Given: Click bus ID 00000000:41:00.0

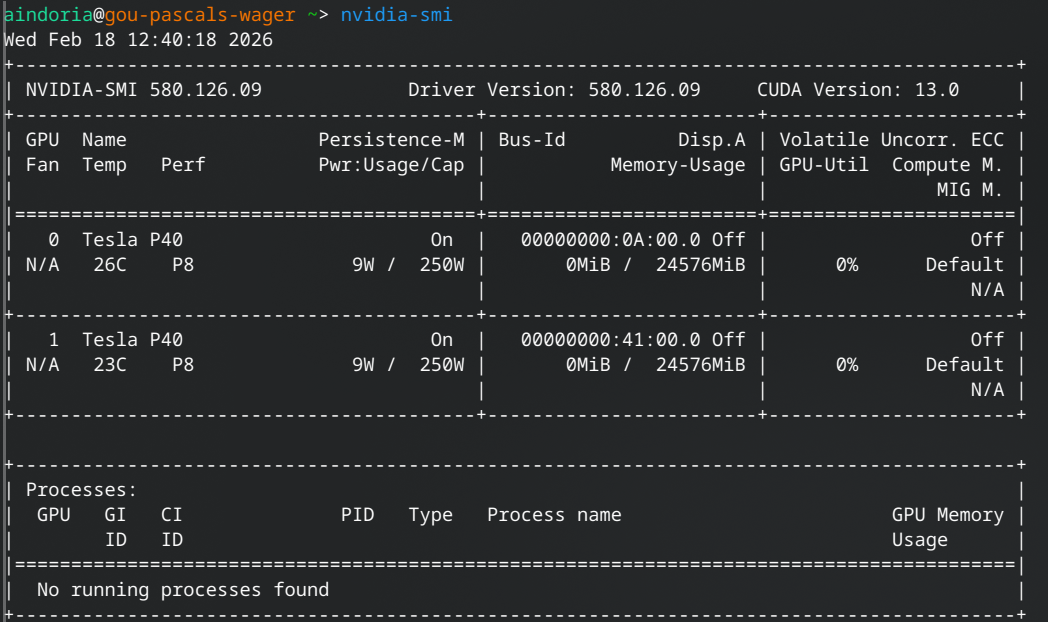Looking at the screenshot, I should [x=610, y=340].
